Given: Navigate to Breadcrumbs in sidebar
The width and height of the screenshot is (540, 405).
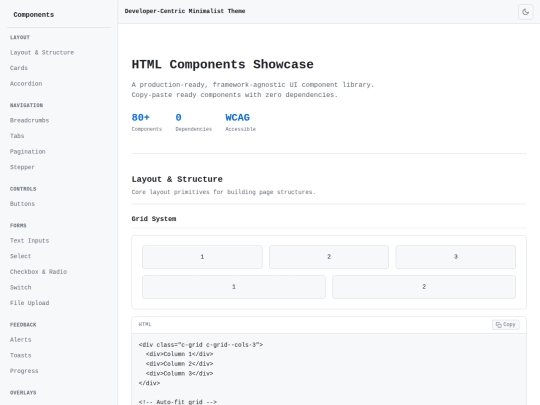Looking at the screenshot, I should pos(29,120).
